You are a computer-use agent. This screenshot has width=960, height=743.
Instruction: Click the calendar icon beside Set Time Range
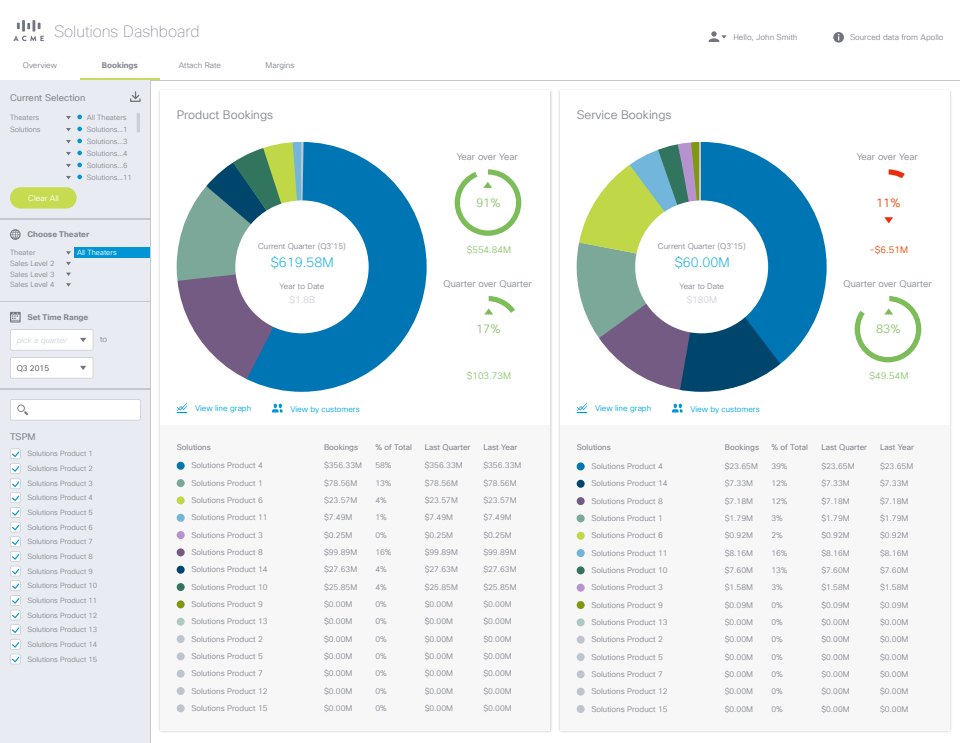tap(16, 317)
